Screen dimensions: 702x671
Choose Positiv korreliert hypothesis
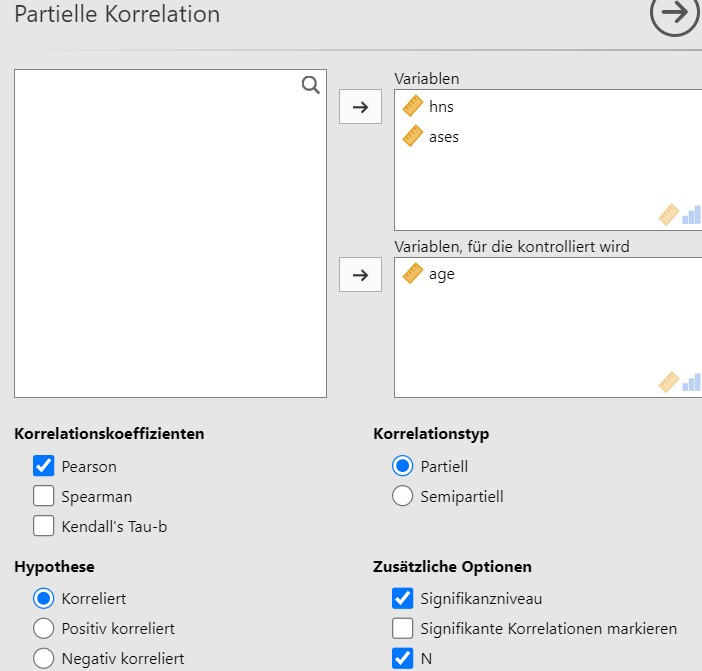[43, 628]
